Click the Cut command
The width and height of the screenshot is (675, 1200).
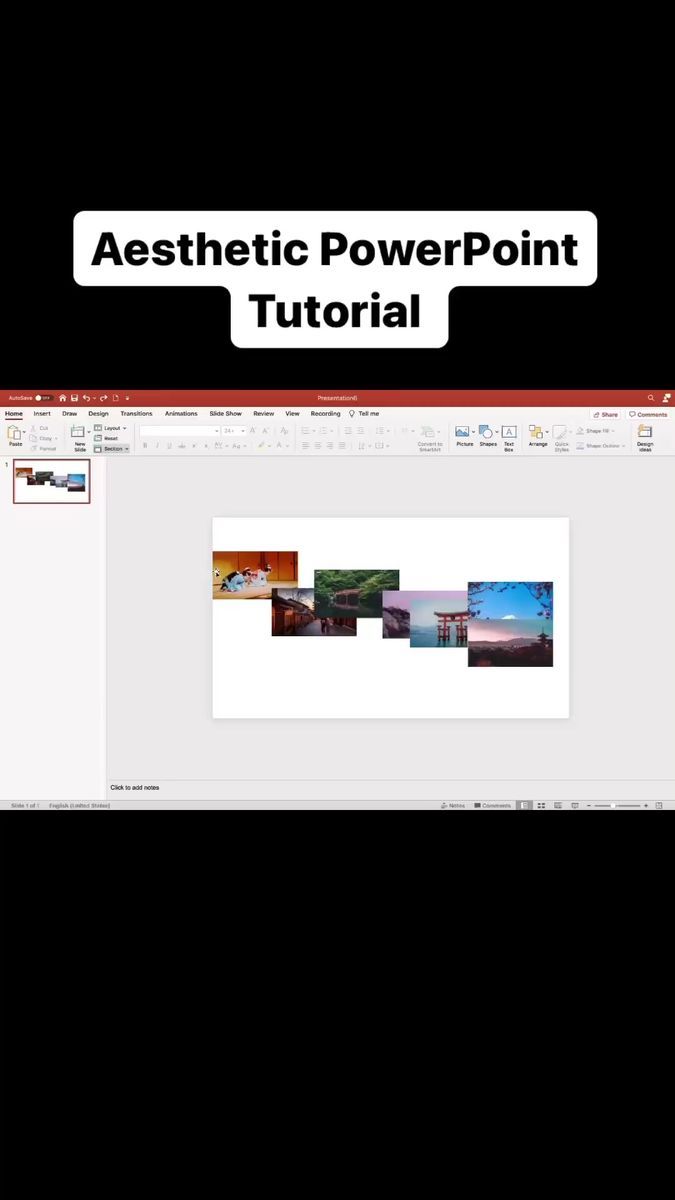[x=39, y=428]
